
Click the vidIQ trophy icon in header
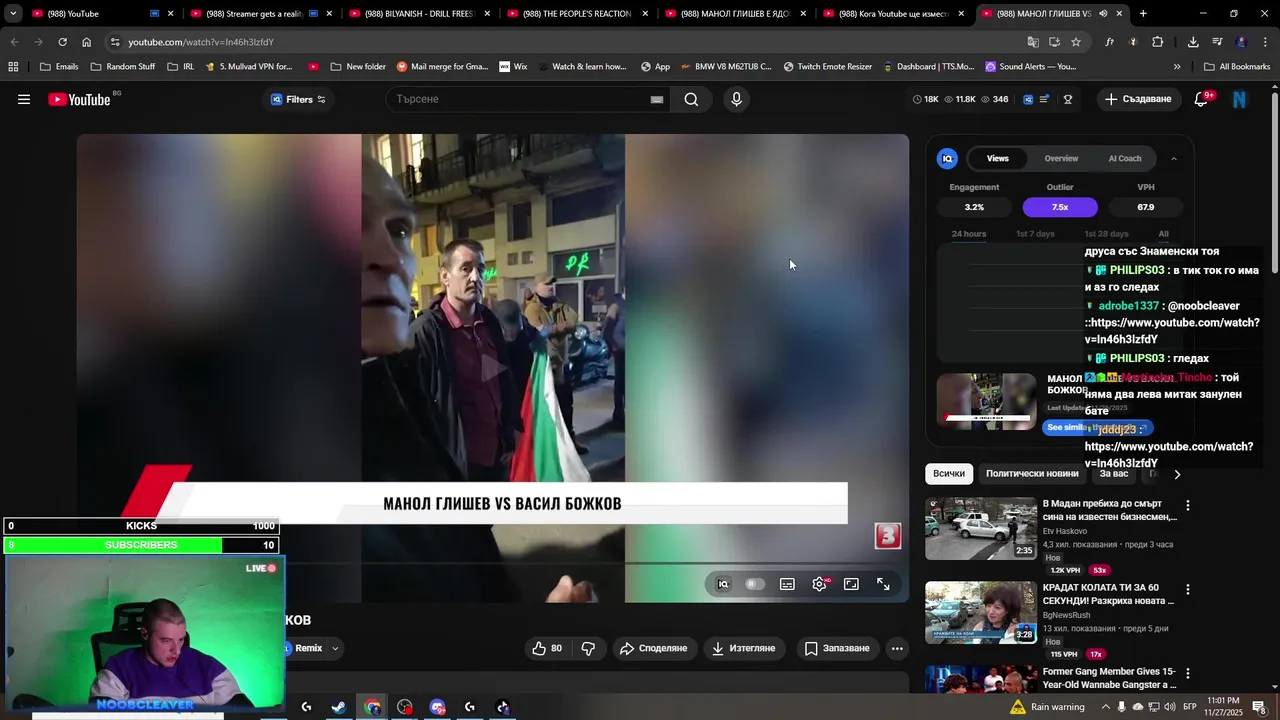(1068, 99)
